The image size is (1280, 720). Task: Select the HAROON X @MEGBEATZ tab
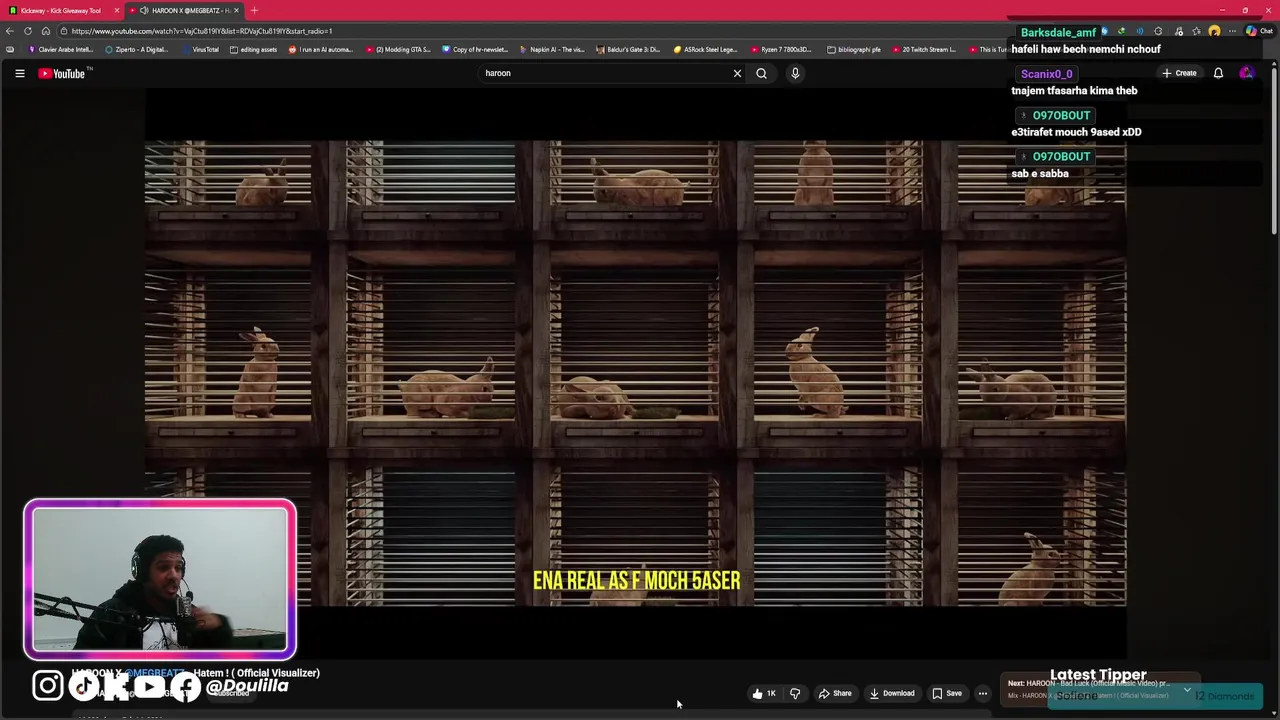[185, 10]
